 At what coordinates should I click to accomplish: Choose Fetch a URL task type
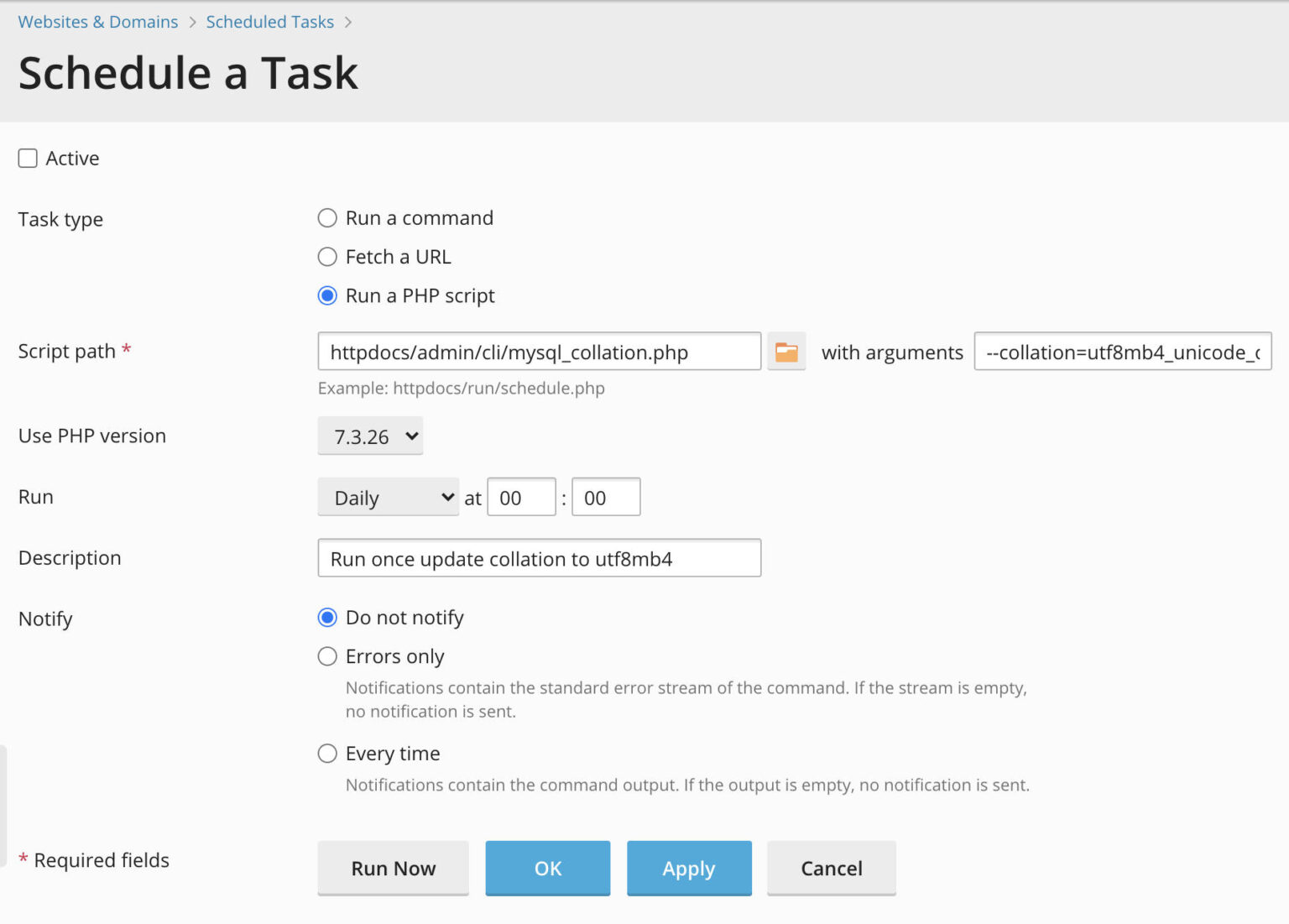(x=327, y=257)
